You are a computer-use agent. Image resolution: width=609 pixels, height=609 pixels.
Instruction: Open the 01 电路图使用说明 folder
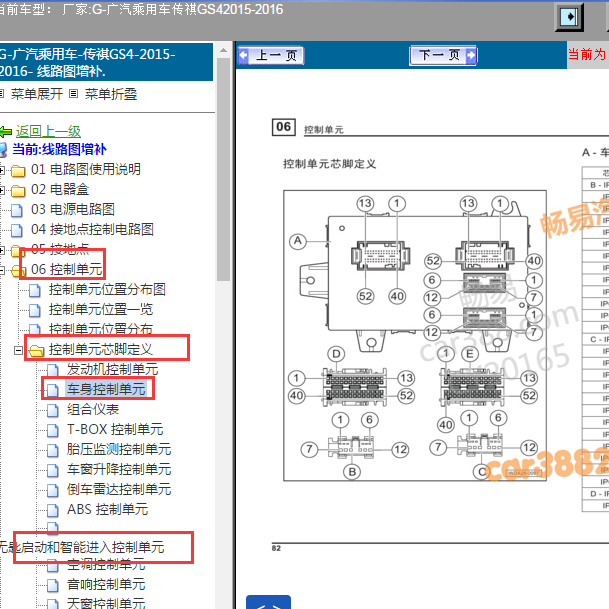click(x=85, y=169)
